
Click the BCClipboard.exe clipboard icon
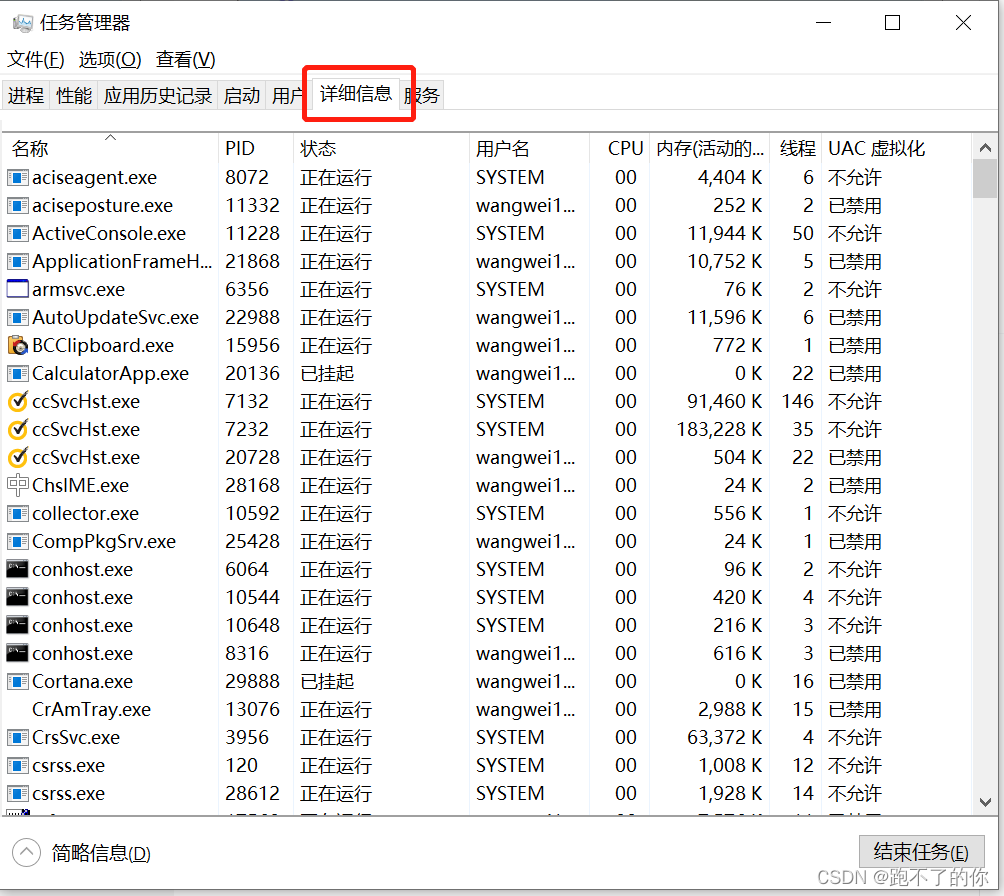click(x=18, y=345)
